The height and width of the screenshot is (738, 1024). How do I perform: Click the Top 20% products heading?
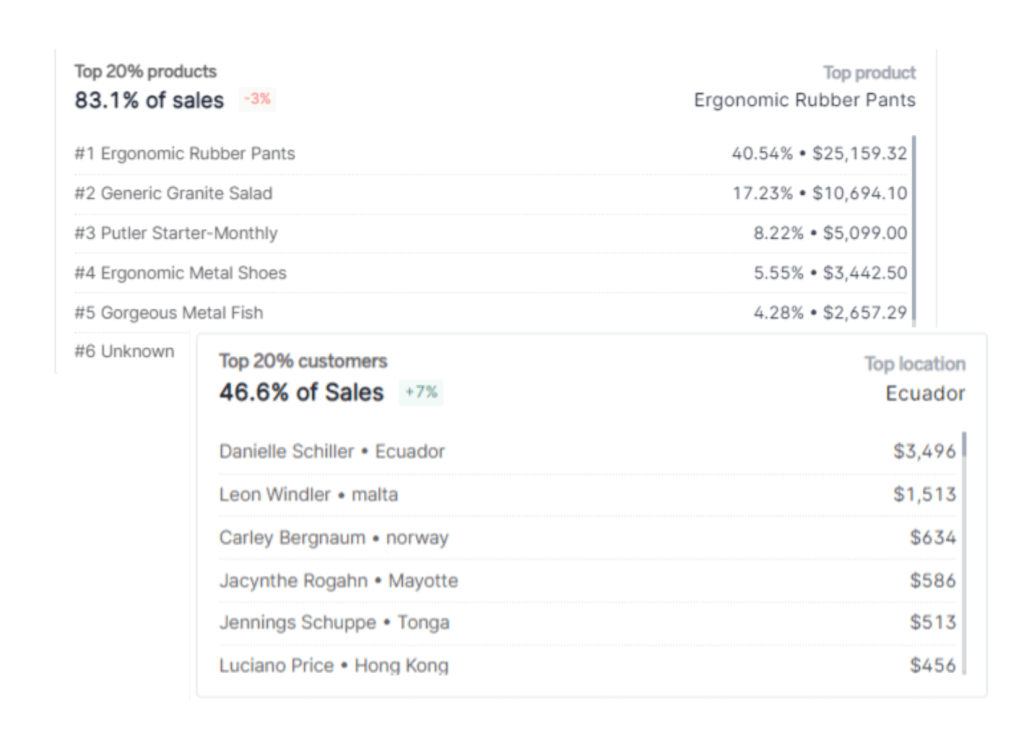click(x=145, y=72)
